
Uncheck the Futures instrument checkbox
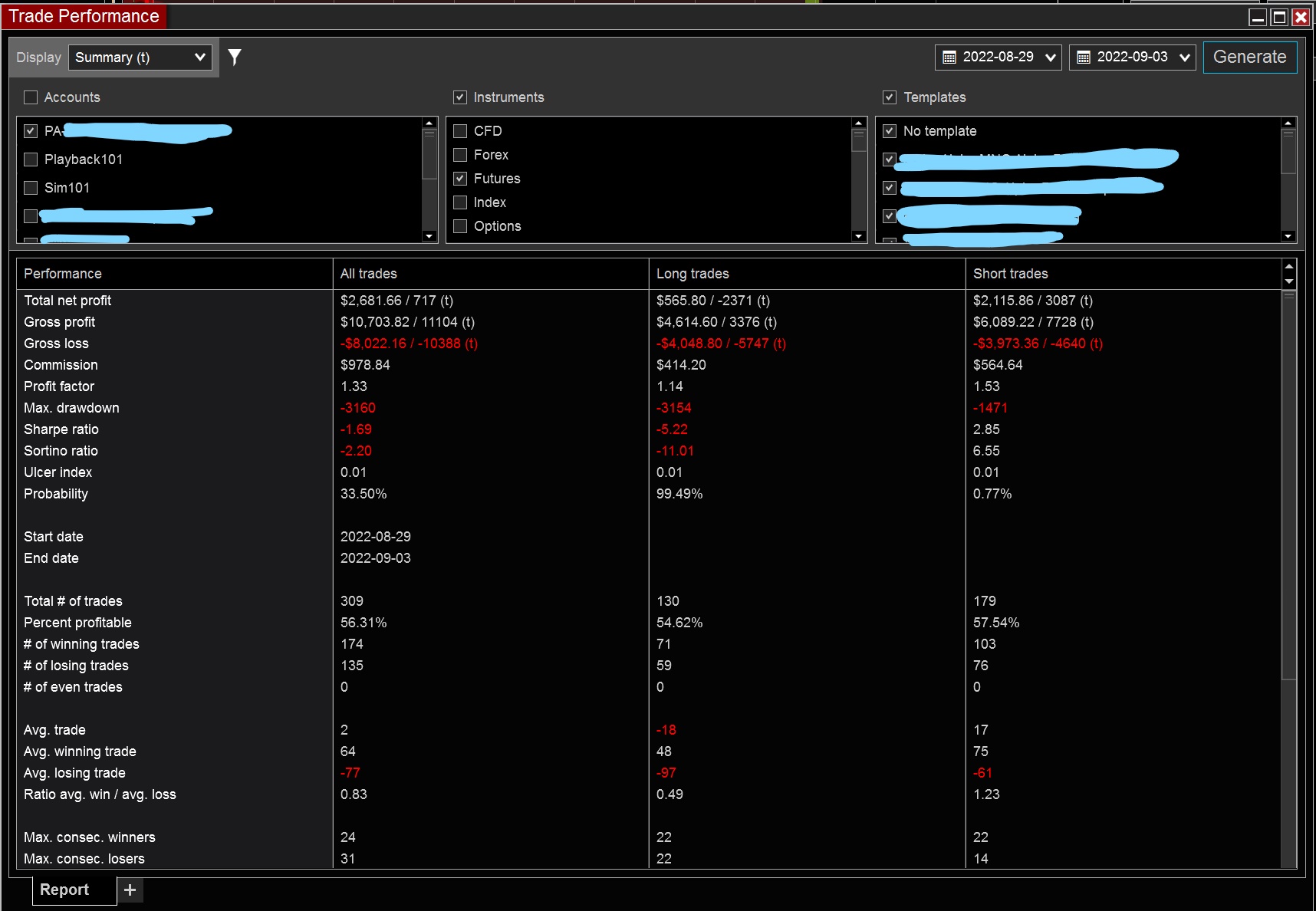(x=460, y=179)
